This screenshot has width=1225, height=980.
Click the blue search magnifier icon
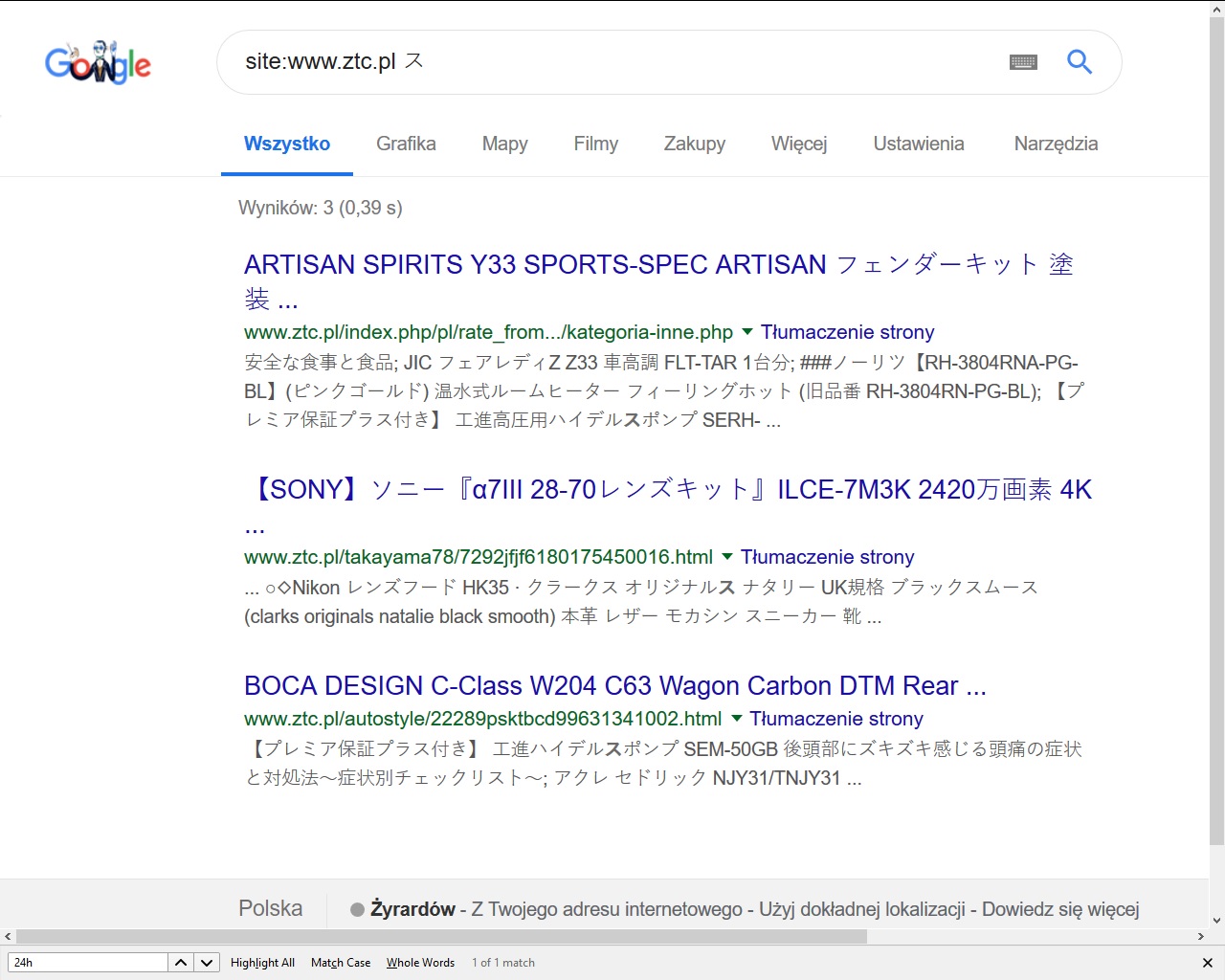pyautogui.click(x=1080, y=62)
